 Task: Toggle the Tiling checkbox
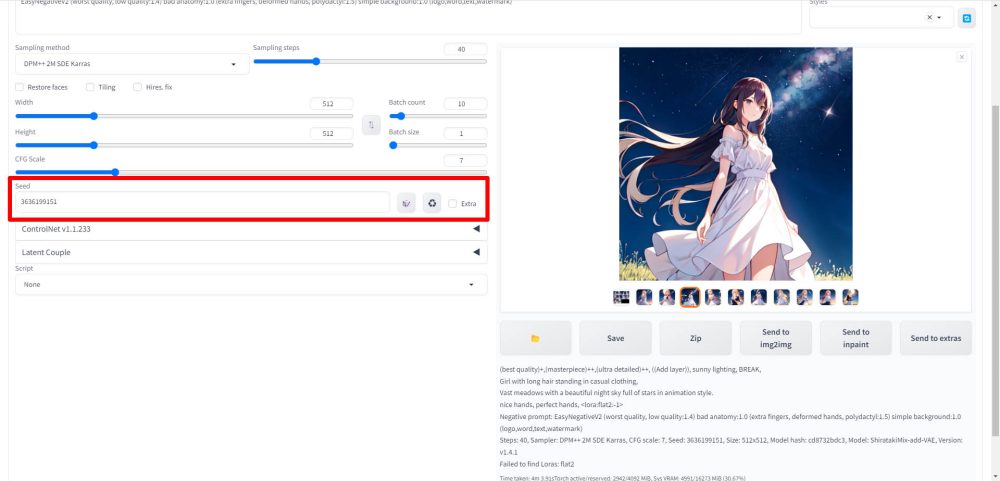(x=90, y=87)
